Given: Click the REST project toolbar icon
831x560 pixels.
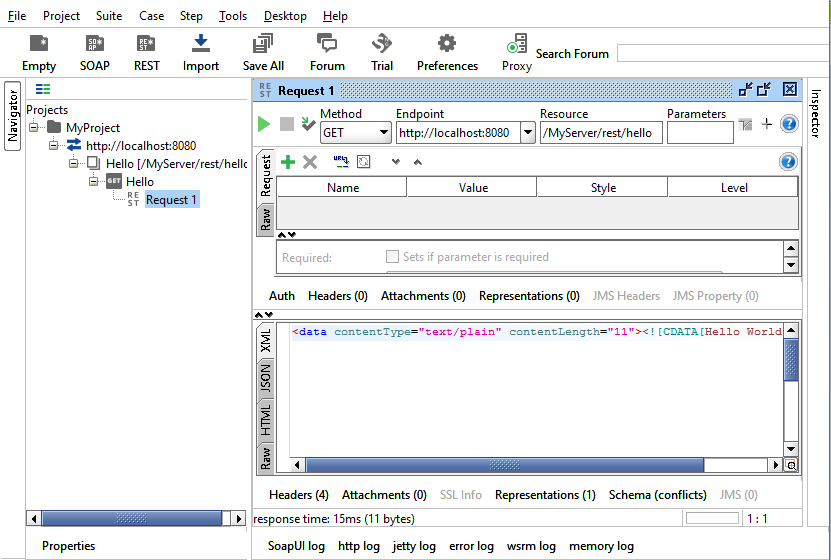Looking at the screenshot, I should (x=147, y=44).
